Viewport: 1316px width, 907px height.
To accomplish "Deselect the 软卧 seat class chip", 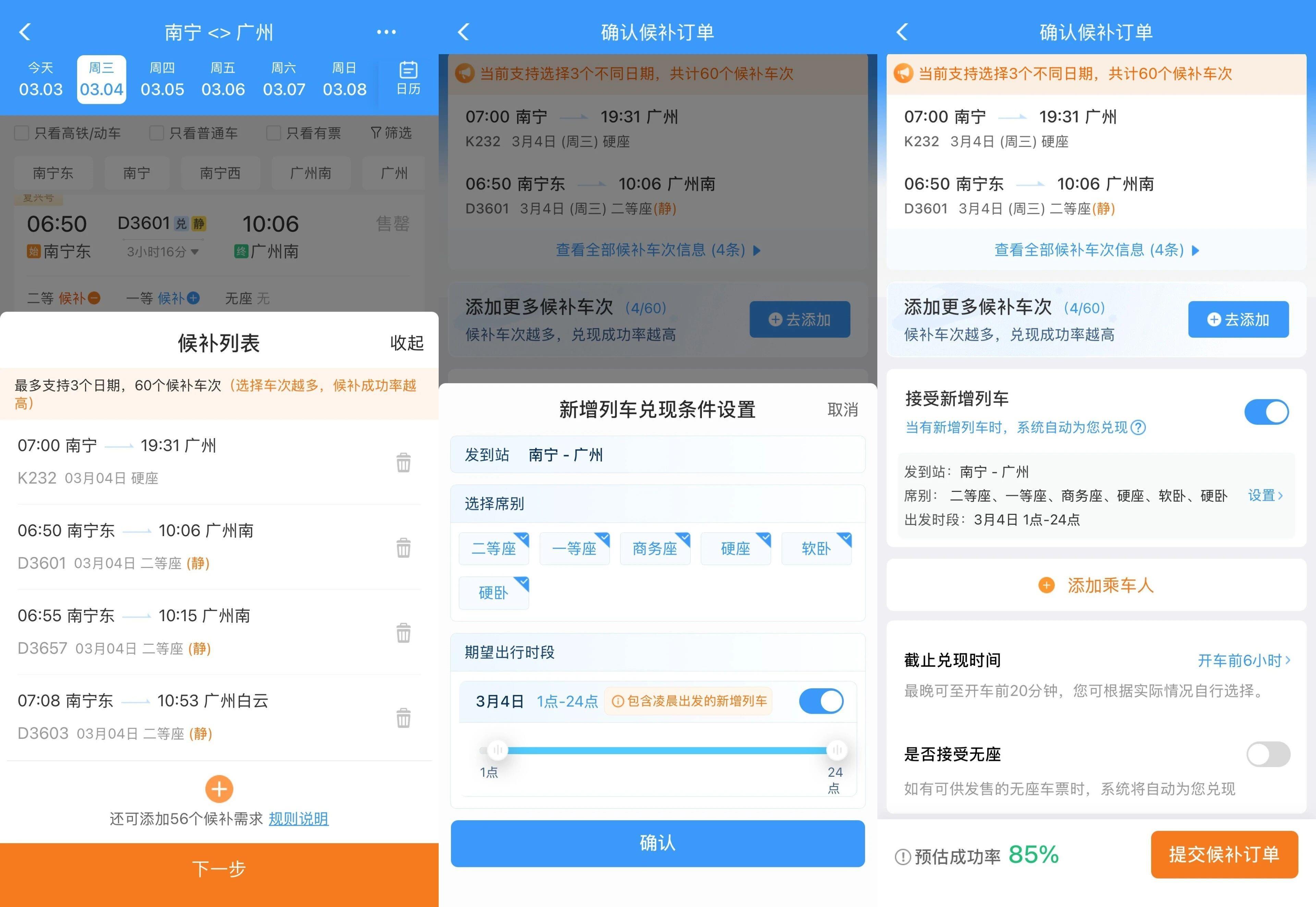I will coord(817,548).
